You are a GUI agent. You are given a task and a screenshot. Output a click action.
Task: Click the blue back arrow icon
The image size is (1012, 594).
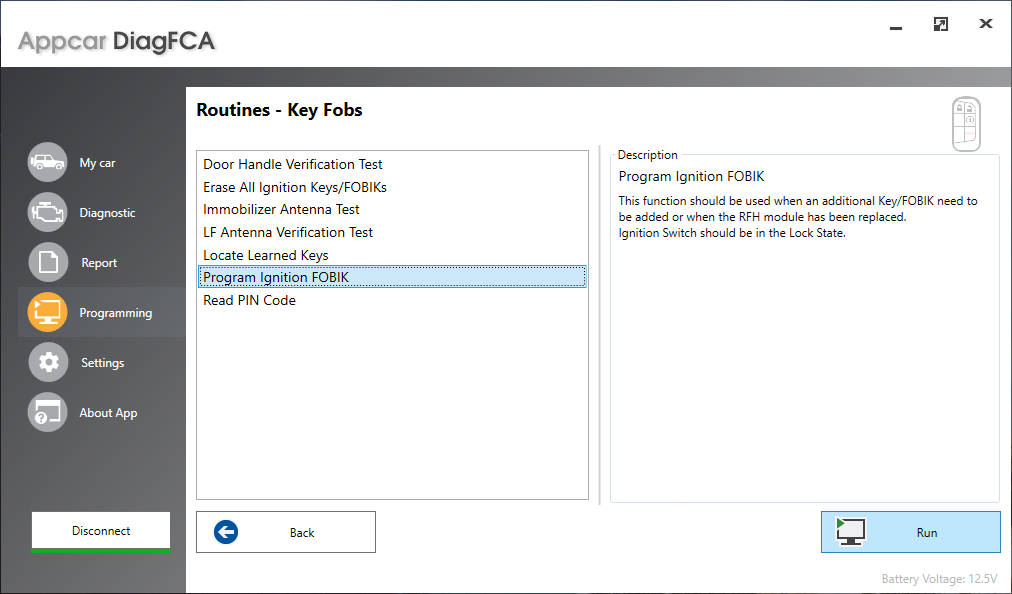point(226,531)
